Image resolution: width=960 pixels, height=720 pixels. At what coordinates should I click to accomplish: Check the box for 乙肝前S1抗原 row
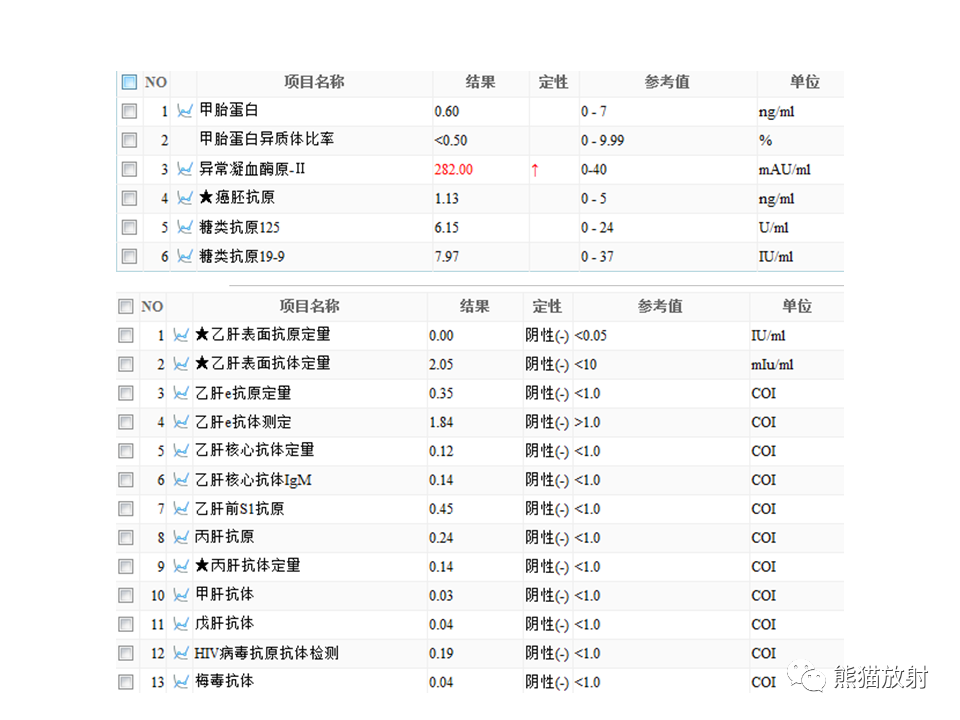(x=126, y=508)
